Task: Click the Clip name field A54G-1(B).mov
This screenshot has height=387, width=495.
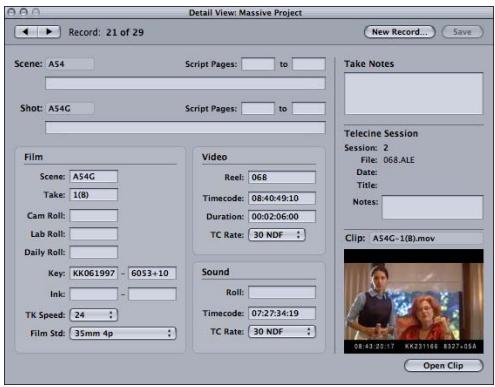Action: click(x=426, y=238)
